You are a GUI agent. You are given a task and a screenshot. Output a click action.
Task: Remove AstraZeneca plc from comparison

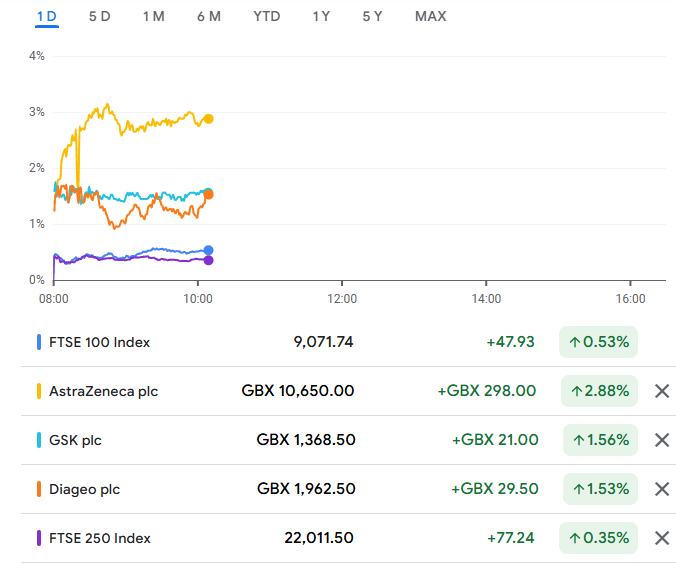click(x=662, y=391)
